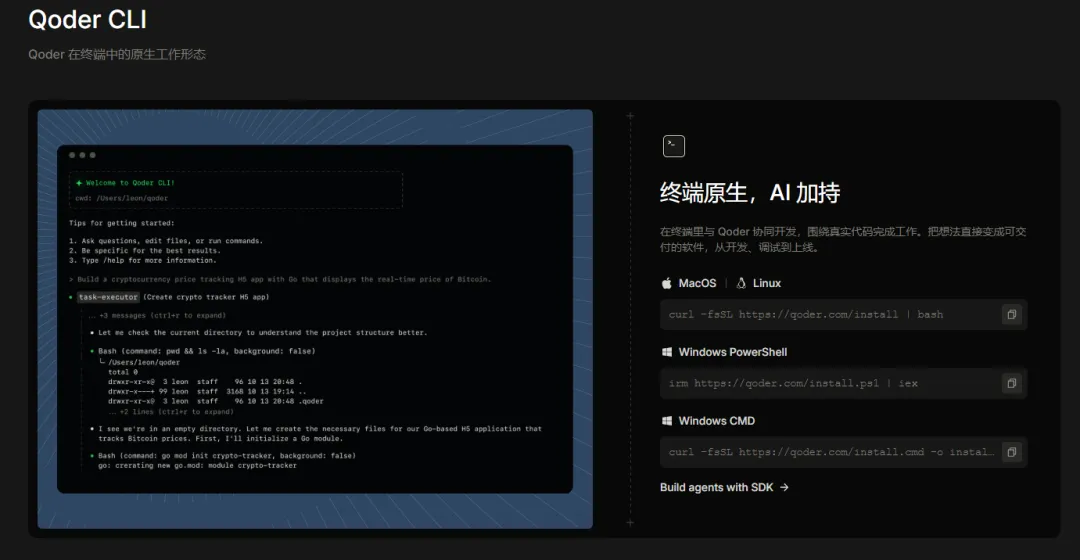The image size is (1080, 560).
Task: Copy the Windows PowerShell irm command
Action: [1011, 384]
